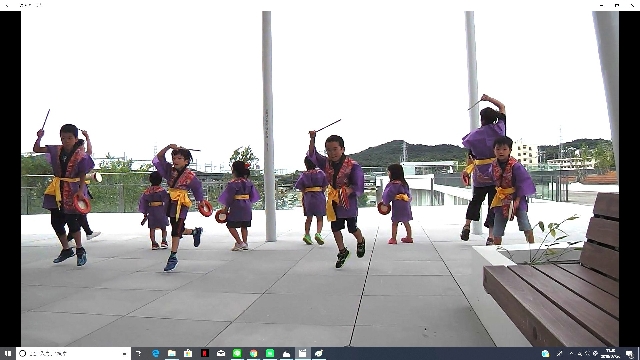Screen dimensions: 640x360
Task: Launch Microsoft Edge from the taskbar
Action: point(156,353)
